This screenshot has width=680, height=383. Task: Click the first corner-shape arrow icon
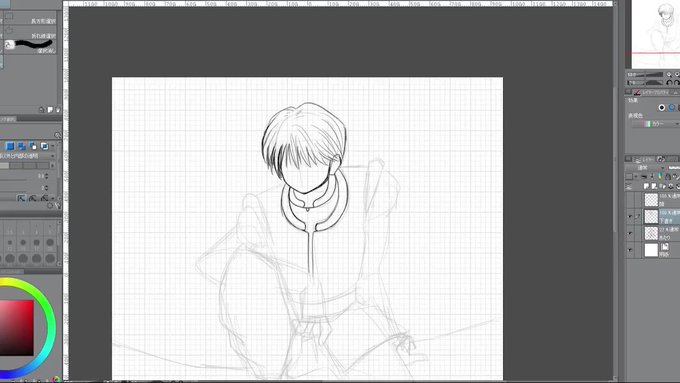(21, 198)
